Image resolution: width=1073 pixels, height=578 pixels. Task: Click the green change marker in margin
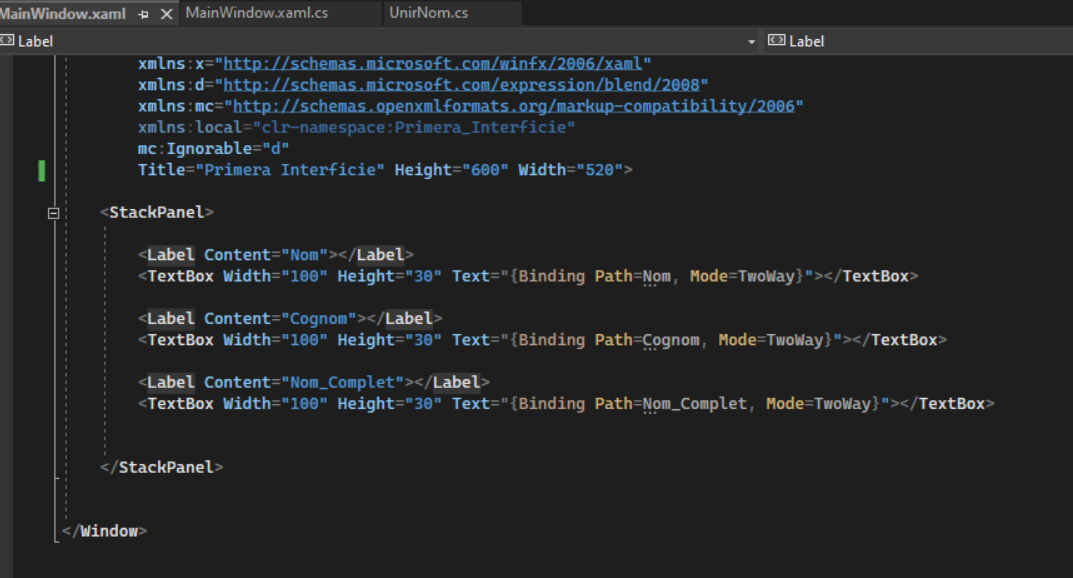(42, 170)
